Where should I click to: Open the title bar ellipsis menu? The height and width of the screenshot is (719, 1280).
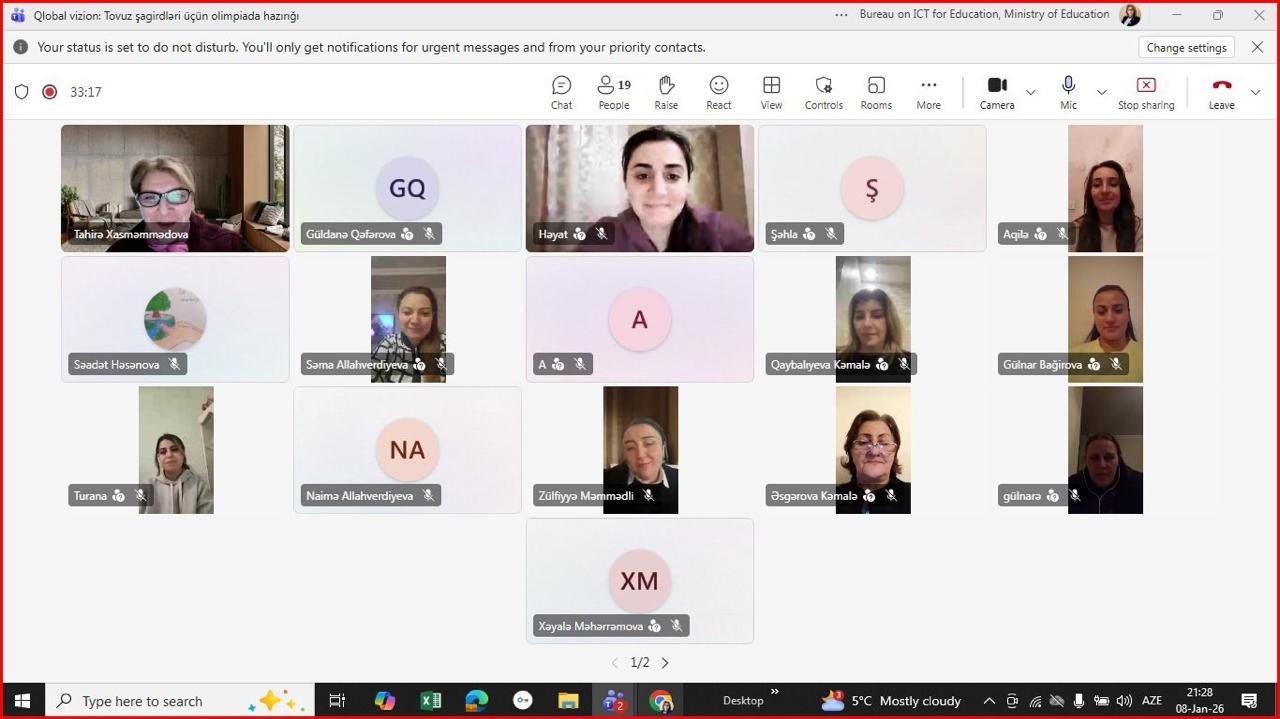click(841, 15)
